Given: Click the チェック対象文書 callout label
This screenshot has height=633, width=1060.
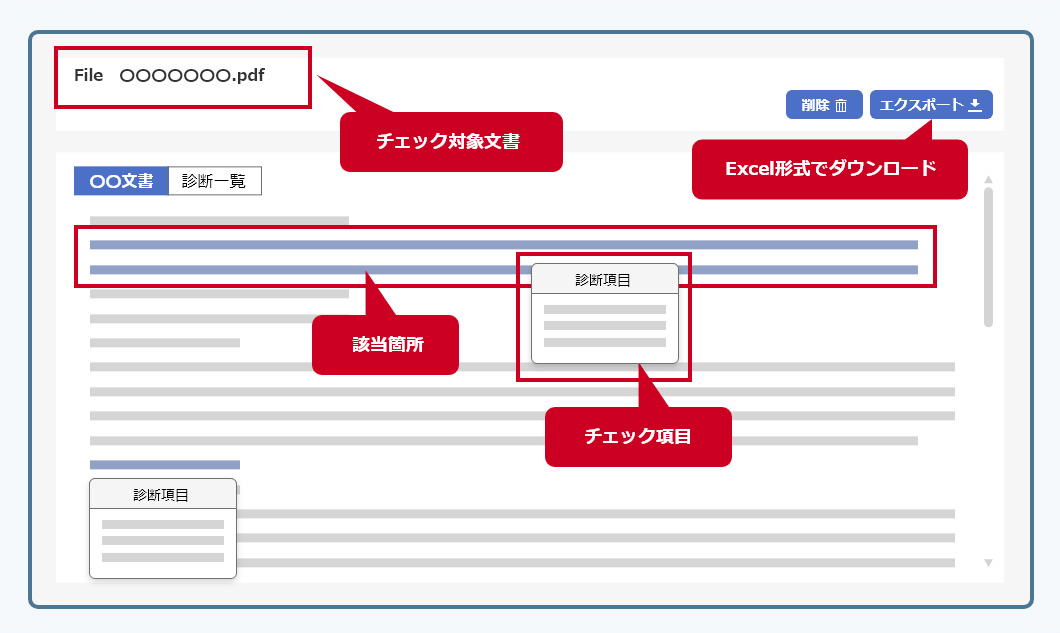Looking at the screenshot, I should (x=451, y=142).
